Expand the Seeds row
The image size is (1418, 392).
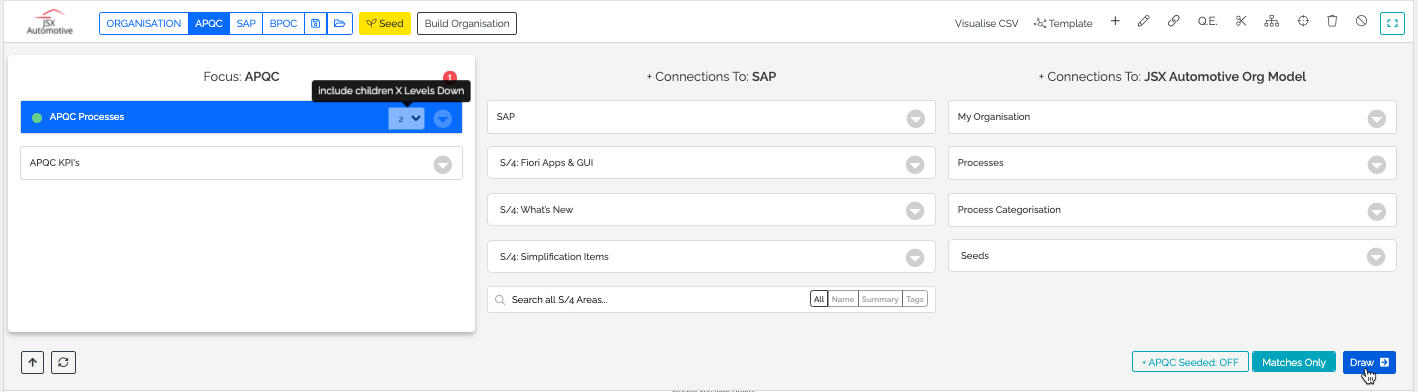coord(1376,257)
